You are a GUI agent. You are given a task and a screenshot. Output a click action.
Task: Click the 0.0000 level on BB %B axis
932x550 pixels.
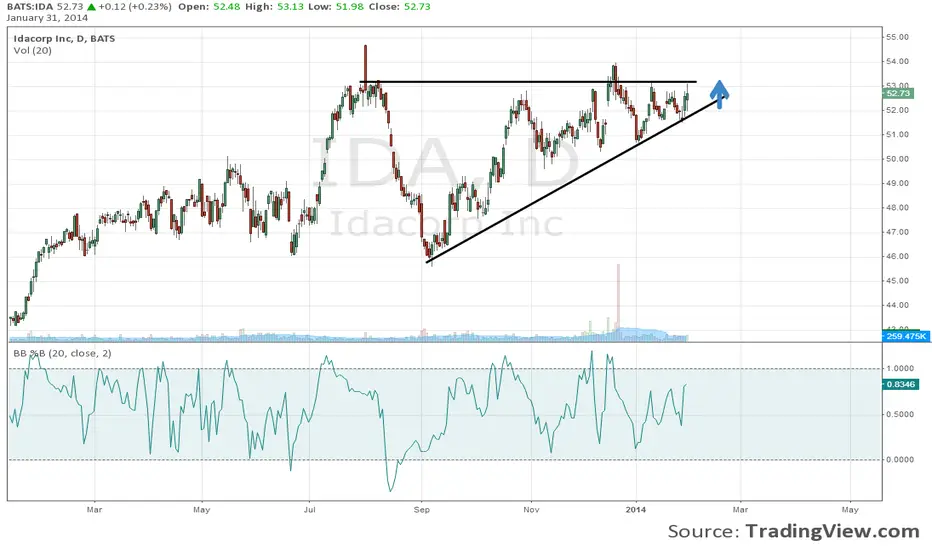900,460
